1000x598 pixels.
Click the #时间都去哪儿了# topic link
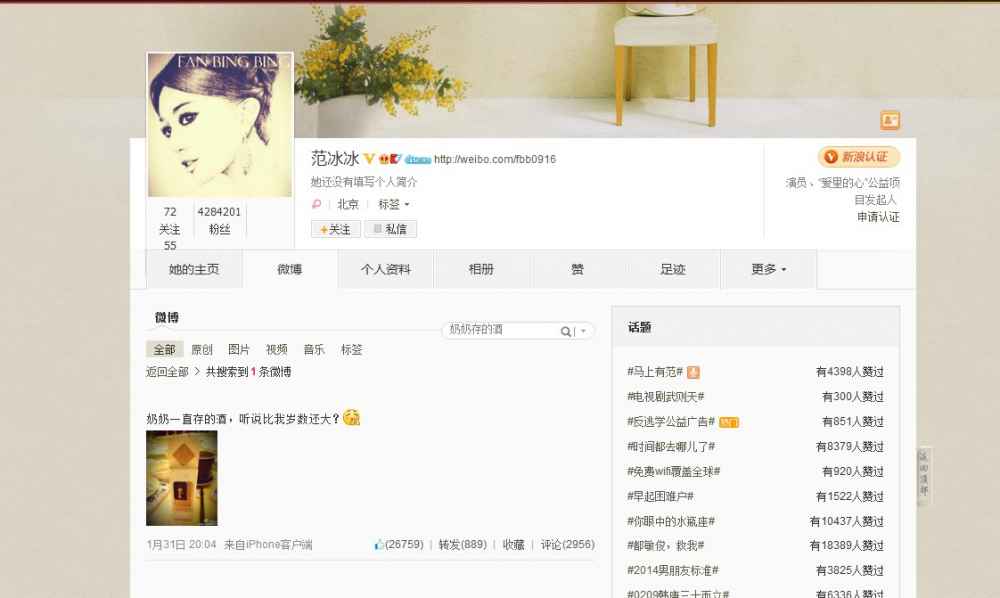[x=671, y=446]
